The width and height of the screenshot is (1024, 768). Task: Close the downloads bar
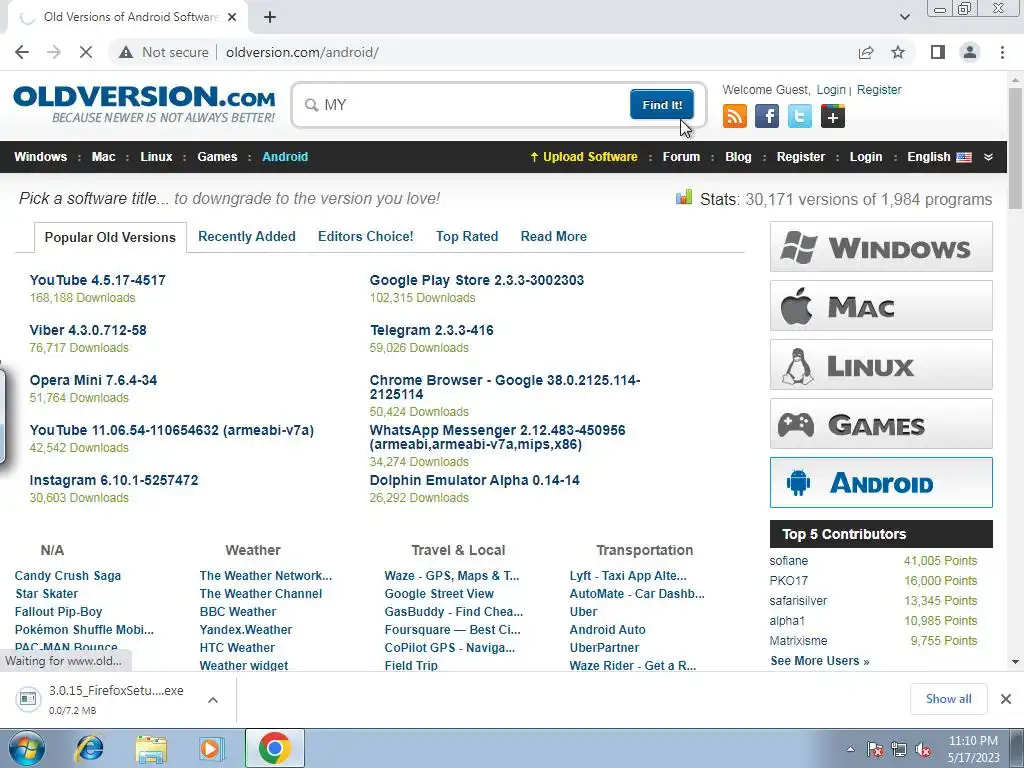1006,699
